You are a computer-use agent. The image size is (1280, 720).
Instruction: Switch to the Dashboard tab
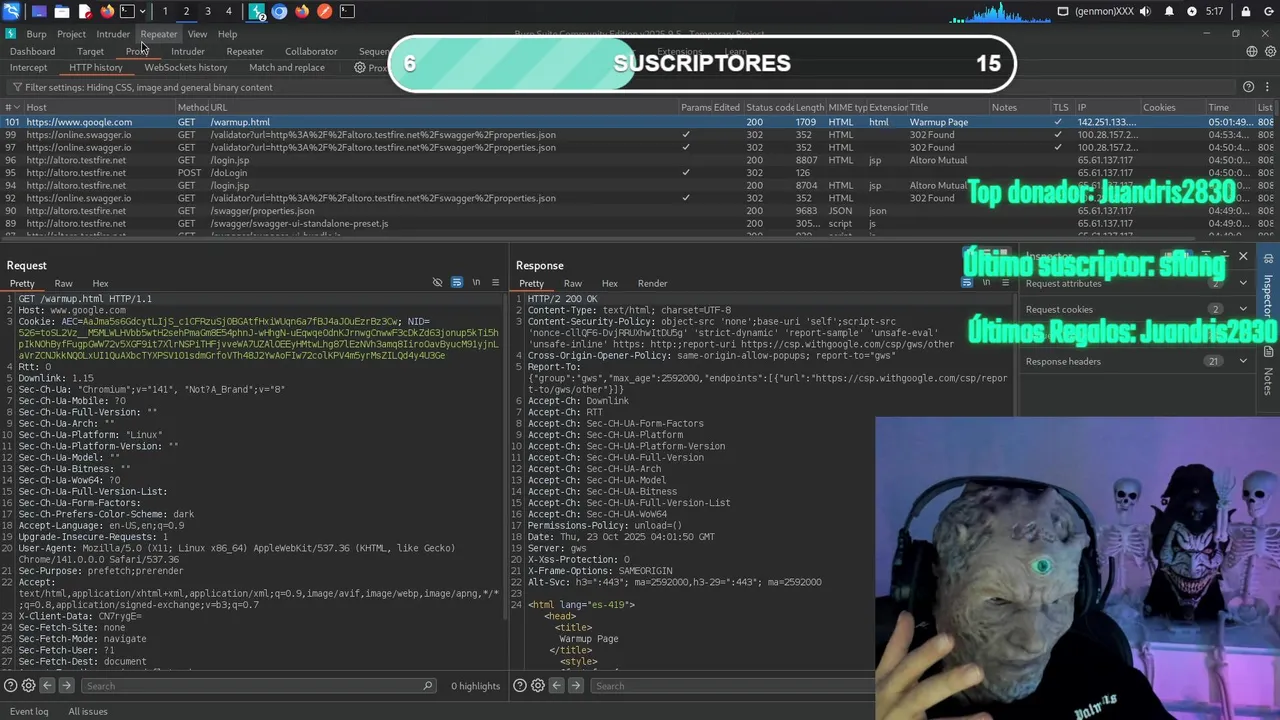[33, 52]
